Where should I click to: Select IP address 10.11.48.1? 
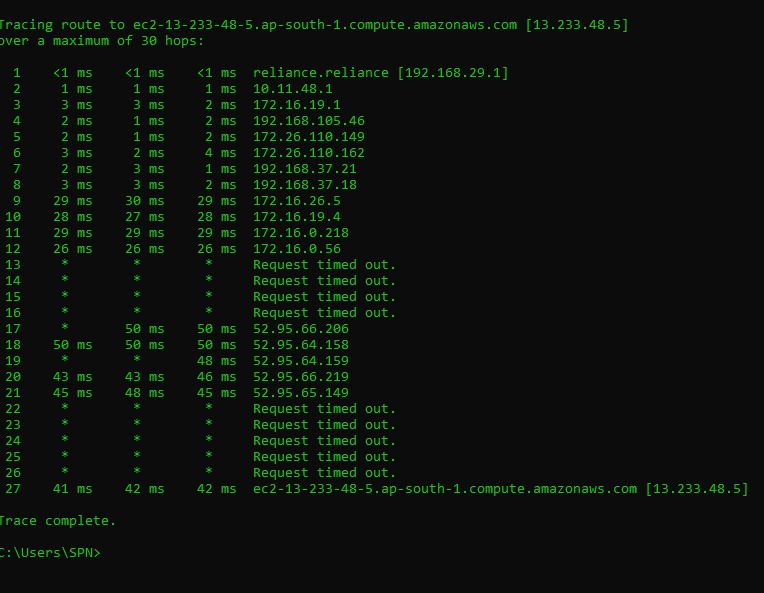[293, 89]
